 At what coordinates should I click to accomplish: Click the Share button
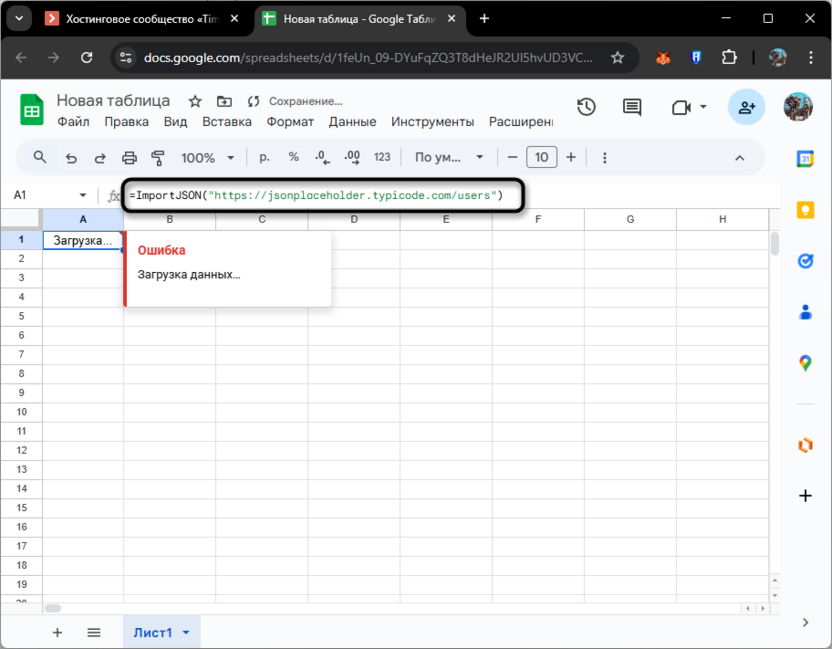coord(746,107)
